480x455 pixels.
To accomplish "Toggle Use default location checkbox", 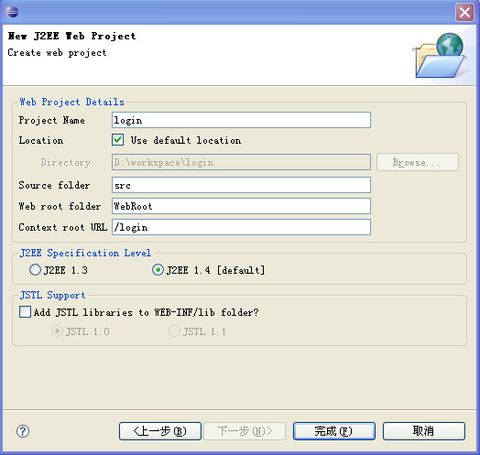I will click(118, 140).
